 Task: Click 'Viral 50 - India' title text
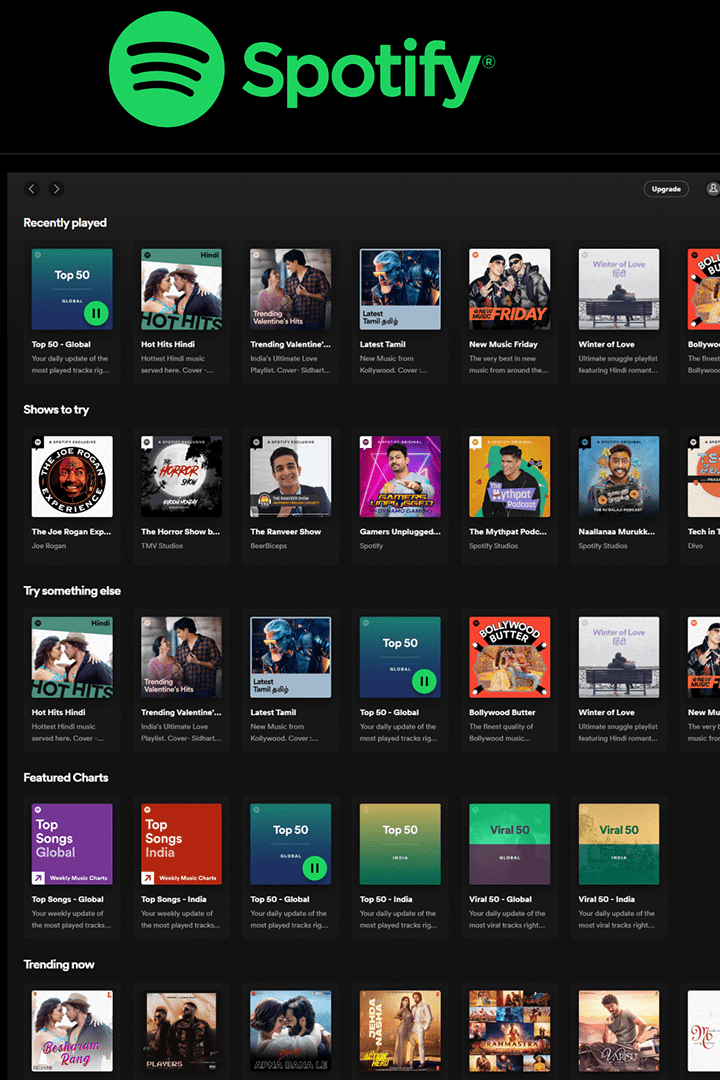tap(606, 899)
